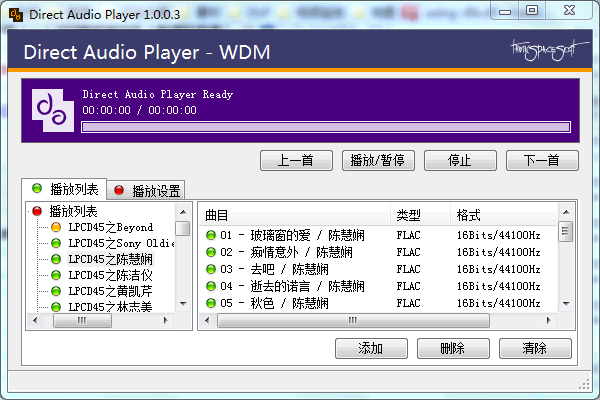Select the 播放列表 root tree node
The image size is (600, 400).
click(x=73, y=211)
